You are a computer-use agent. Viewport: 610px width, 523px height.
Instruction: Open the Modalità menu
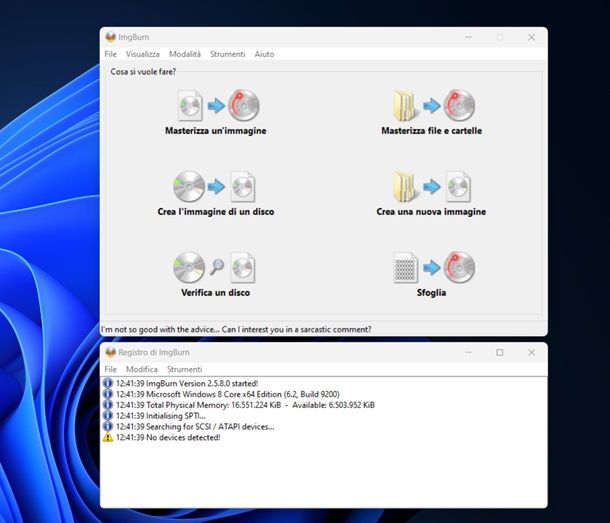point(185,54)
